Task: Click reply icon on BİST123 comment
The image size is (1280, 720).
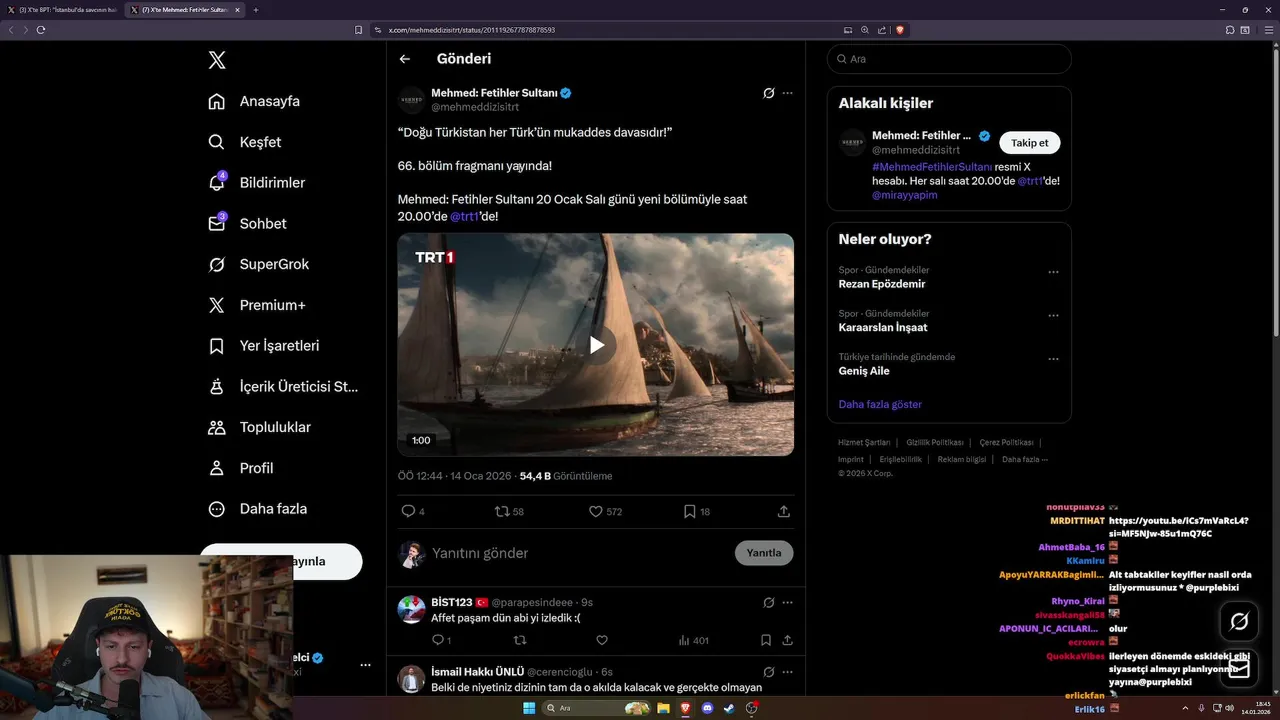Action: [437, 640]
